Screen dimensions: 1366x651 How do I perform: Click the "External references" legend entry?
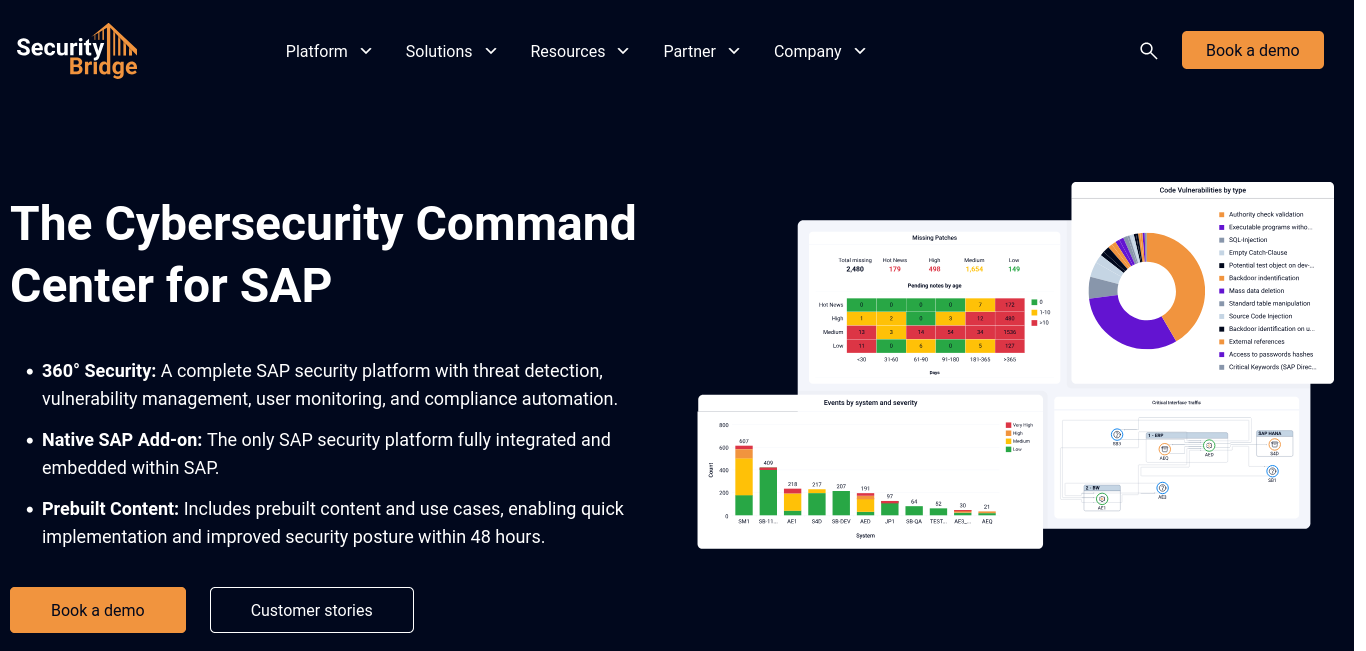(1254, 342)
